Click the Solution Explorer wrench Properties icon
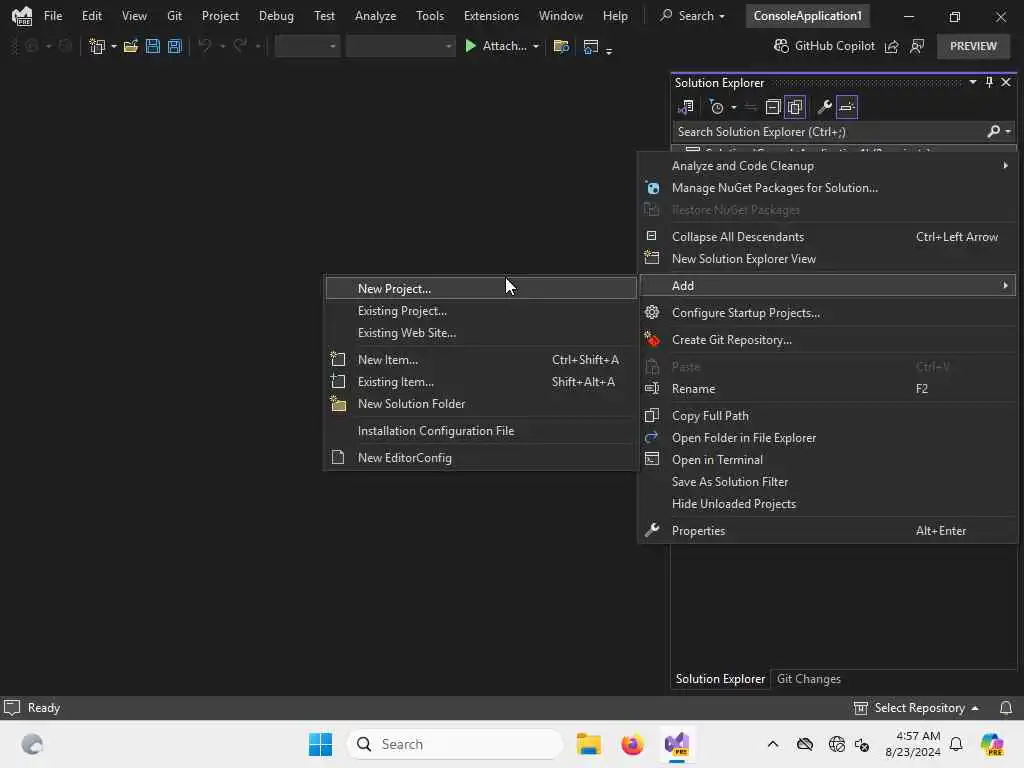 tap(824, 107)
